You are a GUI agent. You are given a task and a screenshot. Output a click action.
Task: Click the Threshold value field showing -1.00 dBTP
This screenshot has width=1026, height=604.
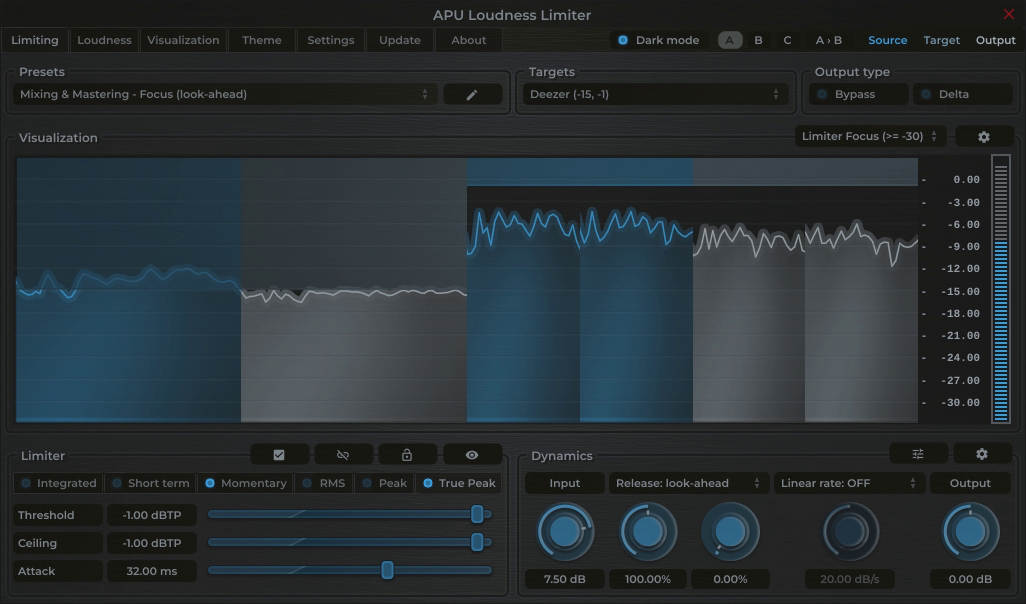(151, 515)
